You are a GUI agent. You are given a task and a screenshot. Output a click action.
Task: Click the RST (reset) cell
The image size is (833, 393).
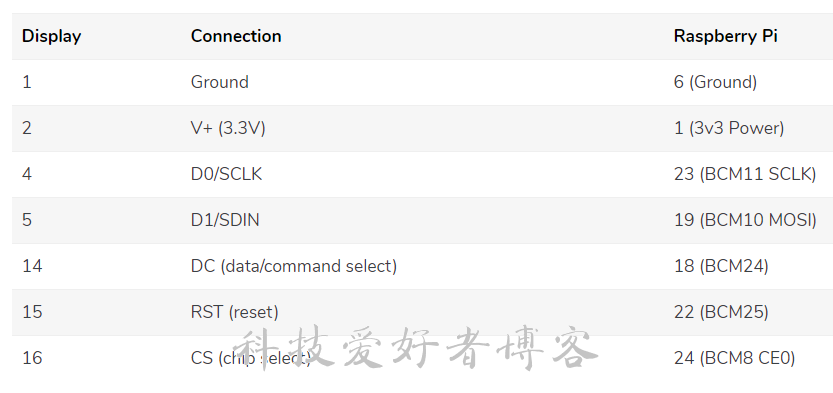click(x=234, y=312)
